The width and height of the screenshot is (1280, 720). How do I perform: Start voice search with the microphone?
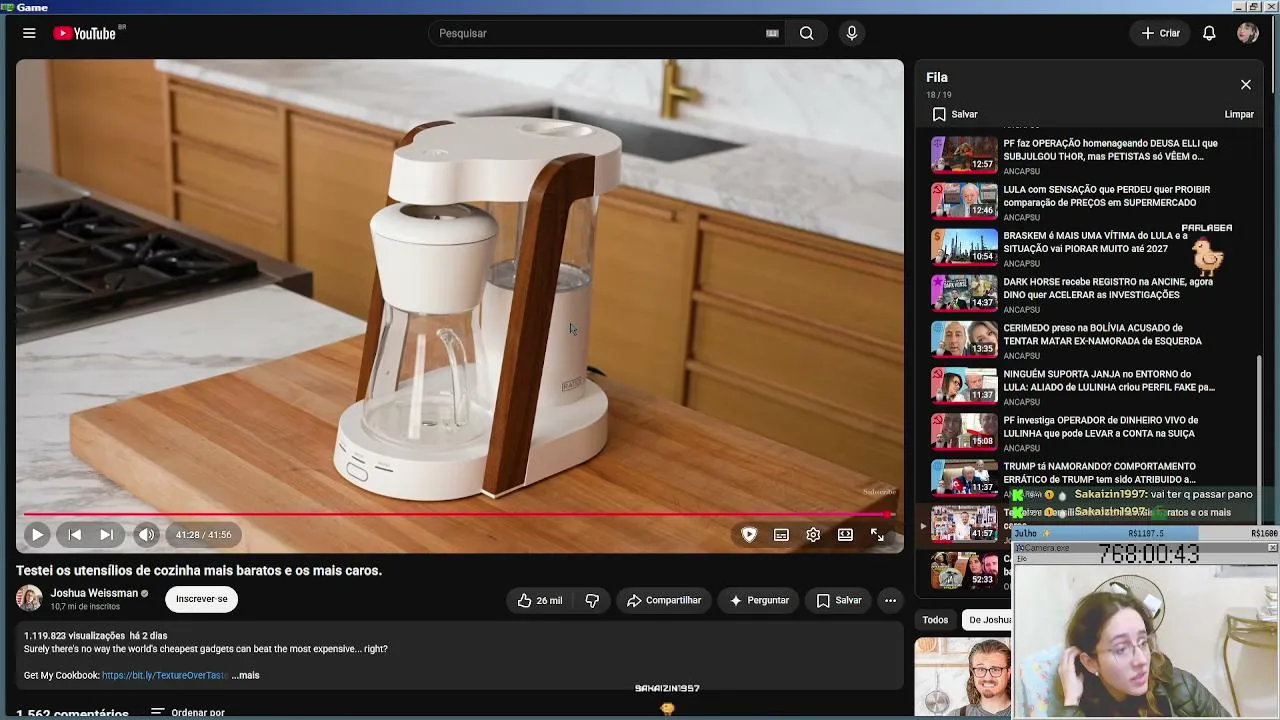pyautogui.click(x=851, y=33)
